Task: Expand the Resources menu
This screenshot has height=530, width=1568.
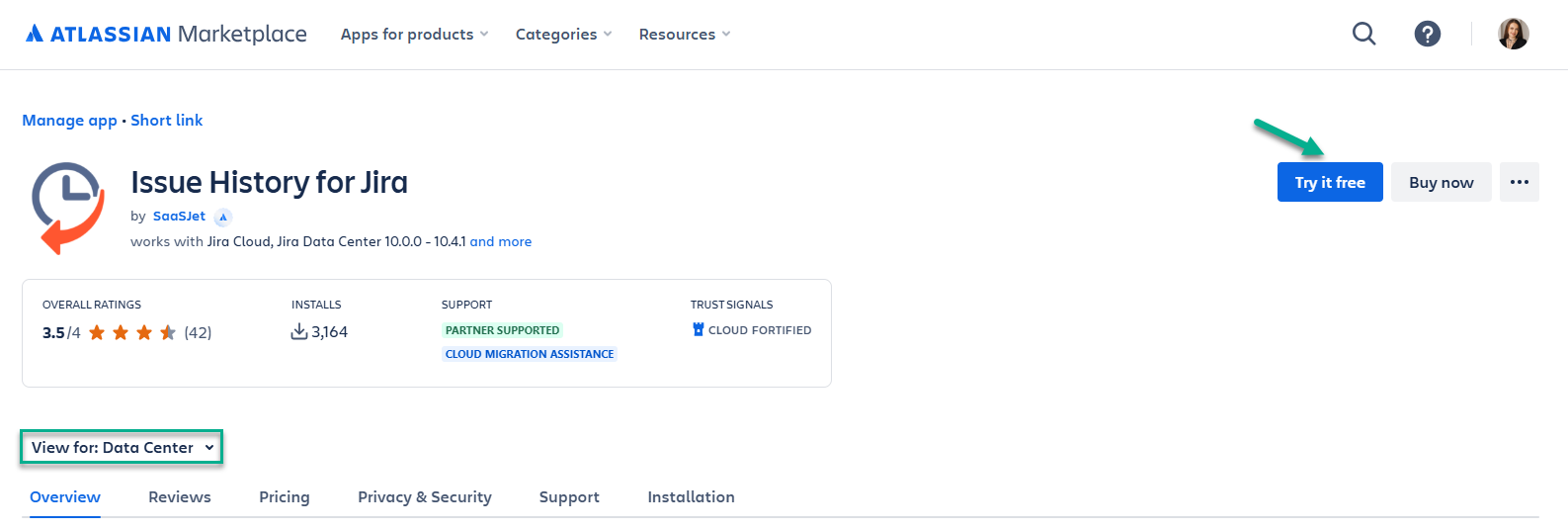Action: [x=684, y=34]
